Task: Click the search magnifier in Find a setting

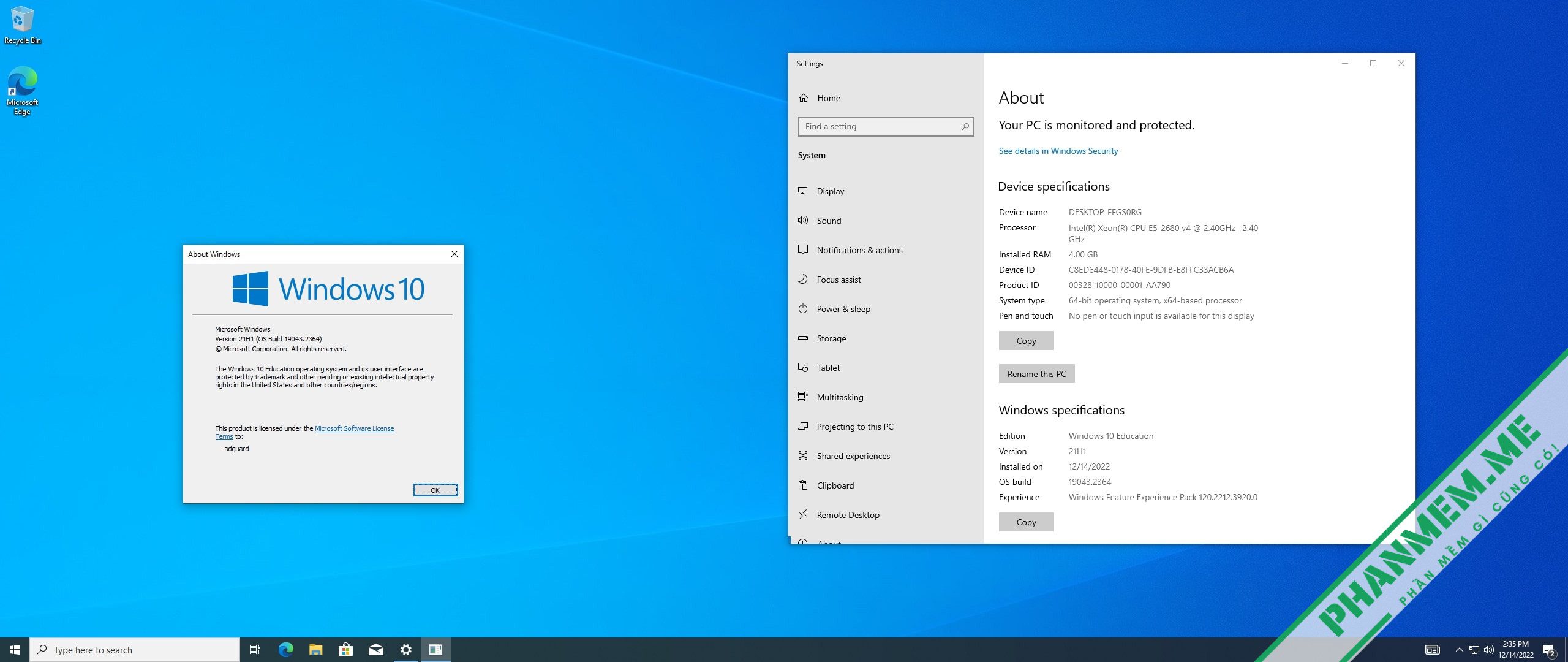Action: (x=965, y=127)
